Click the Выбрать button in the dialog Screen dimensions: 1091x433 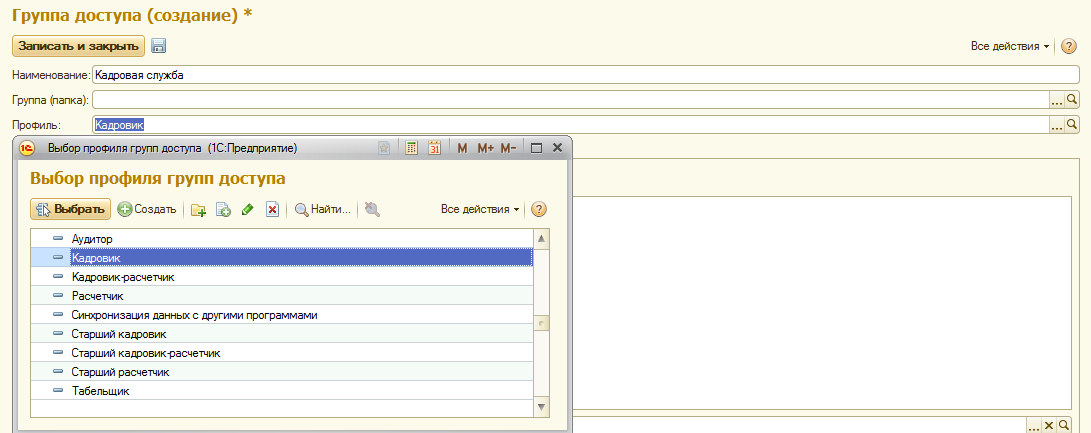[x=70, y=209]
